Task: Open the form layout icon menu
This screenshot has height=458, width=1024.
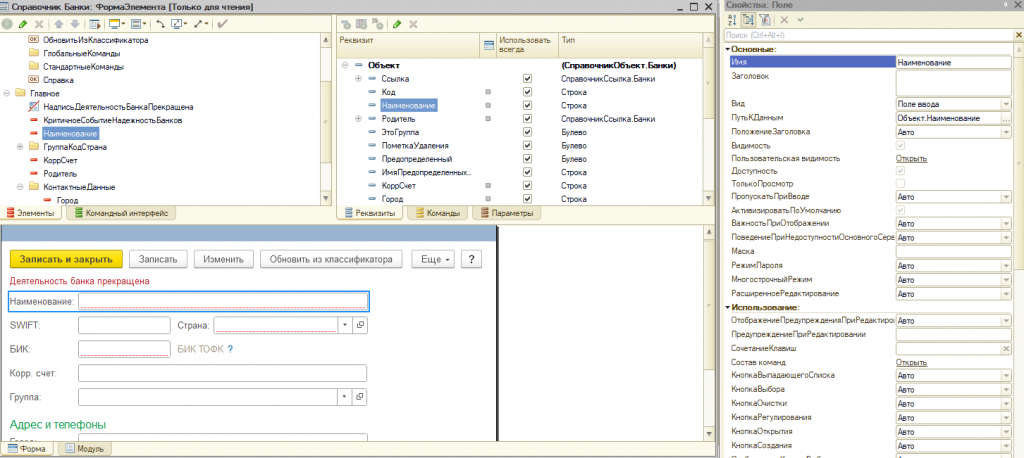Action: tap(138, 24)
